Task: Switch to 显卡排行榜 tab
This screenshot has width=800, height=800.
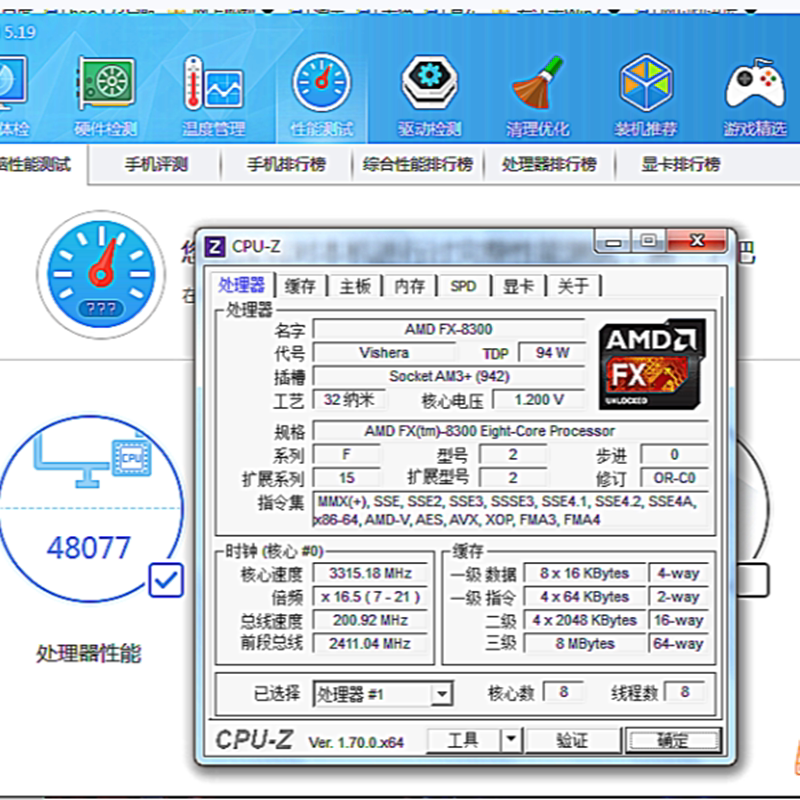Action: [x=681, y=164]
